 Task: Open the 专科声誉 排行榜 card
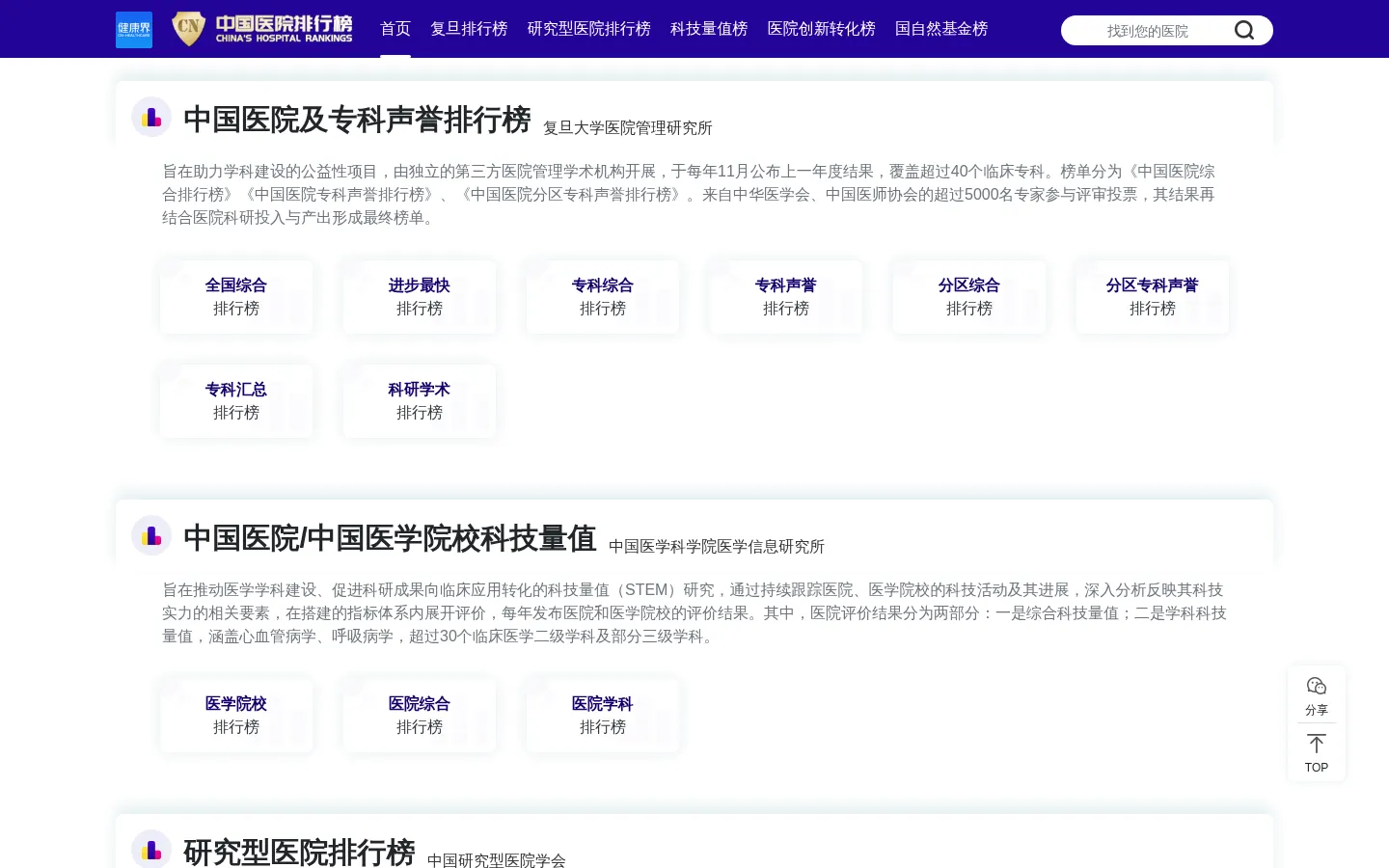click(x=786, y=297)
